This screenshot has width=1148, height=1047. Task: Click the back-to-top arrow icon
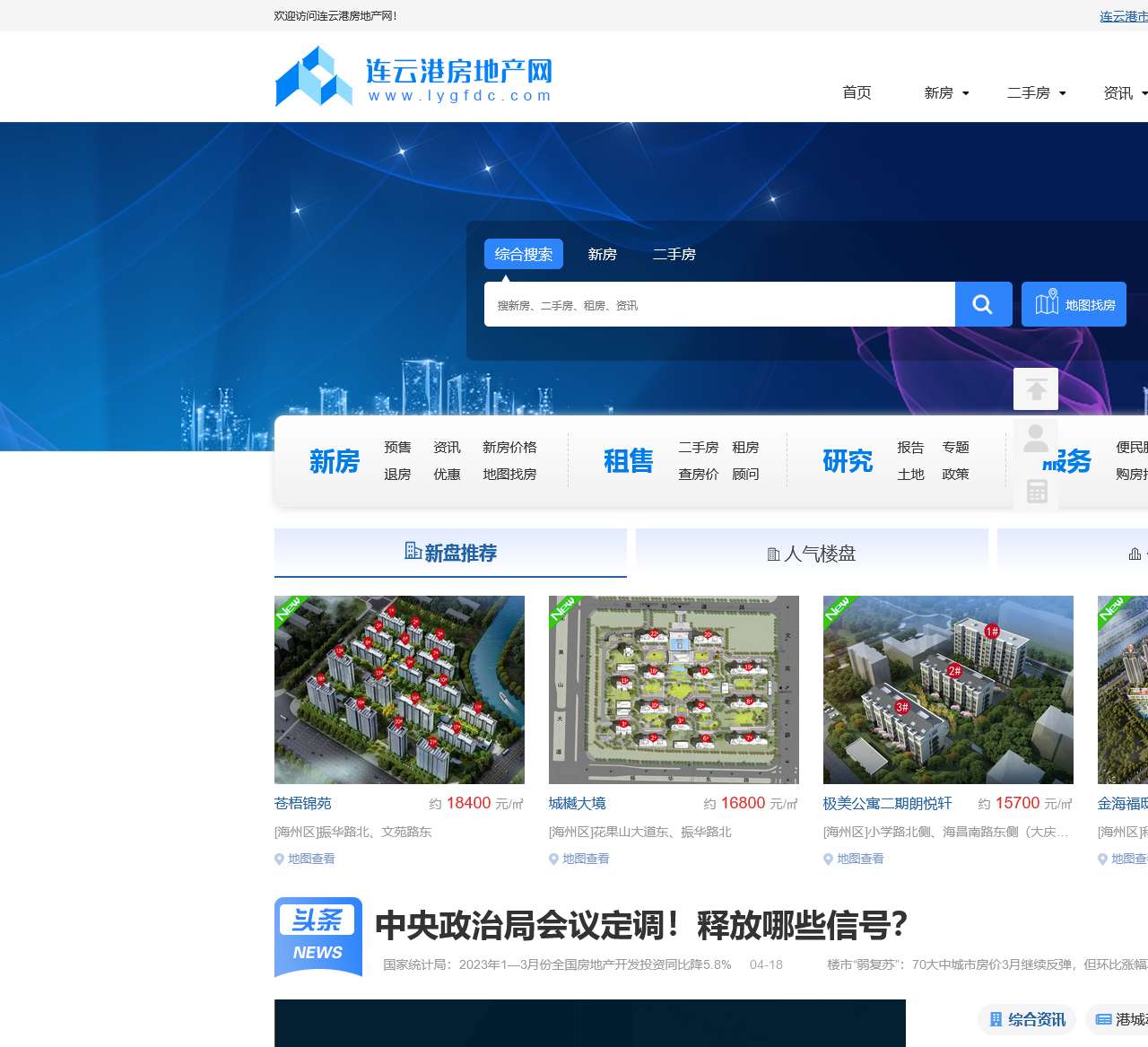pos(1036,389)
